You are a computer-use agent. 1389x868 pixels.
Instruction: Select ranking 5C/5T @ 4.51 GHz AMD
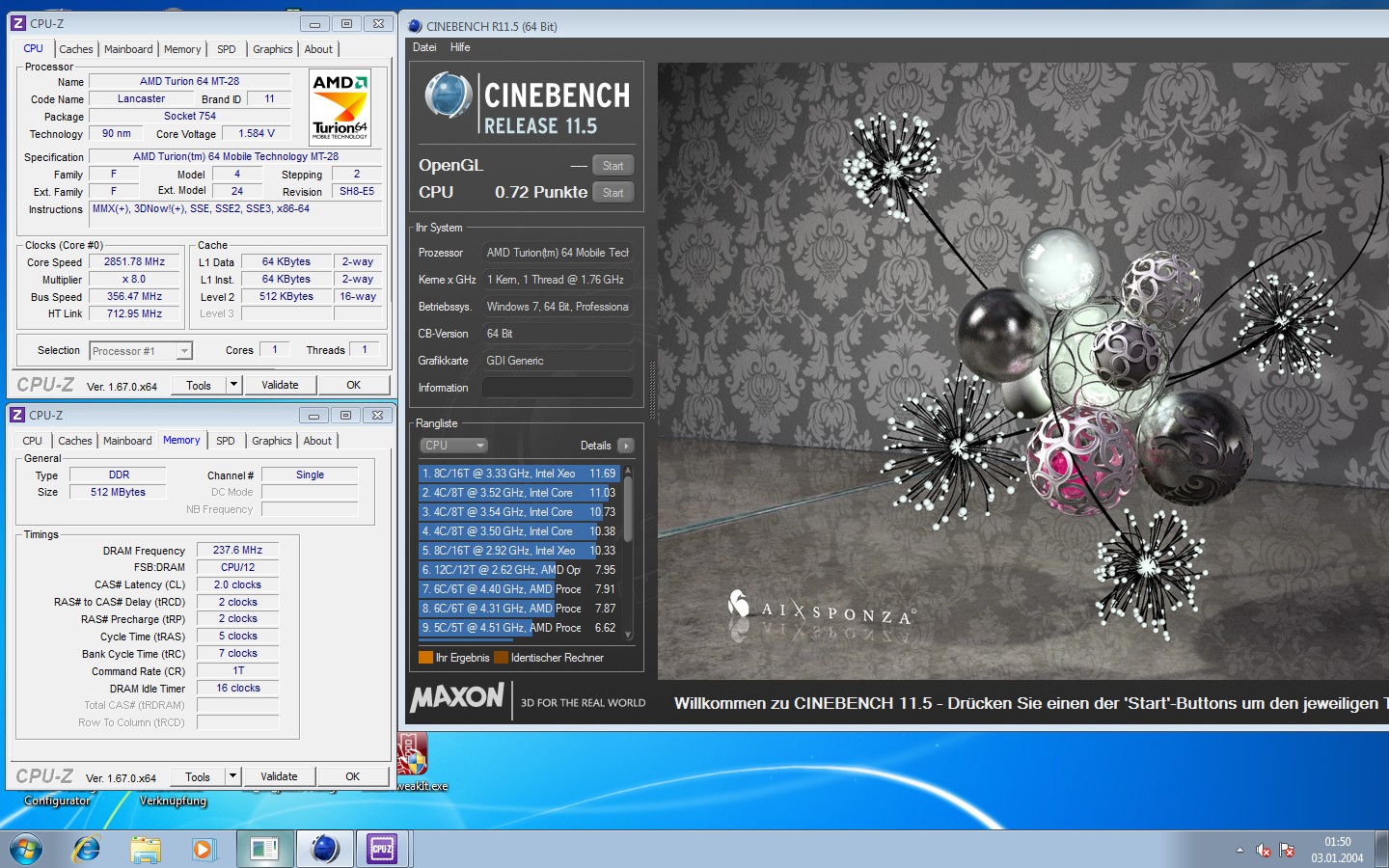click(519, 628)
